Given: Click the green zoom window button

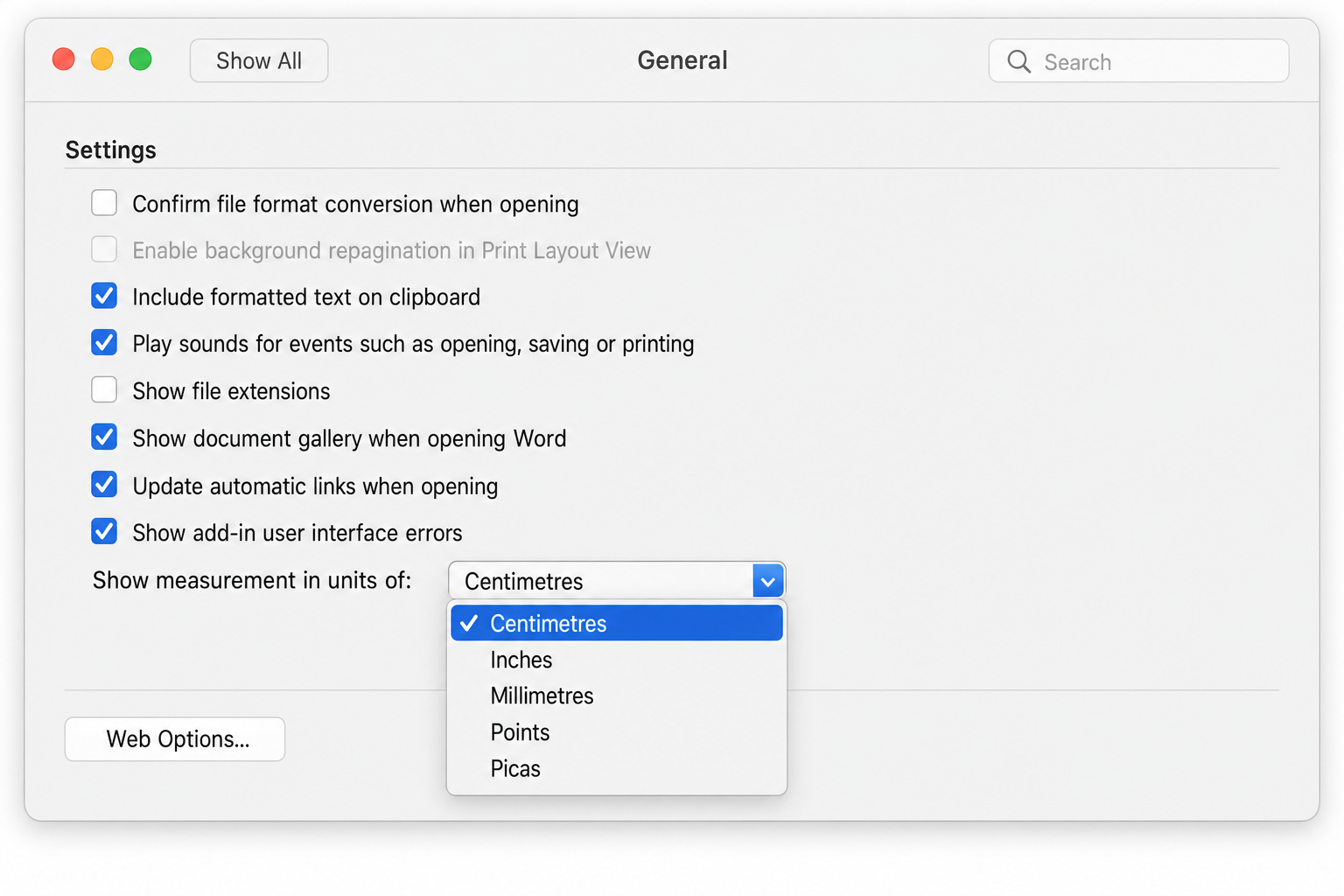Looking at the screenshot, I should [x=141, y=59].
